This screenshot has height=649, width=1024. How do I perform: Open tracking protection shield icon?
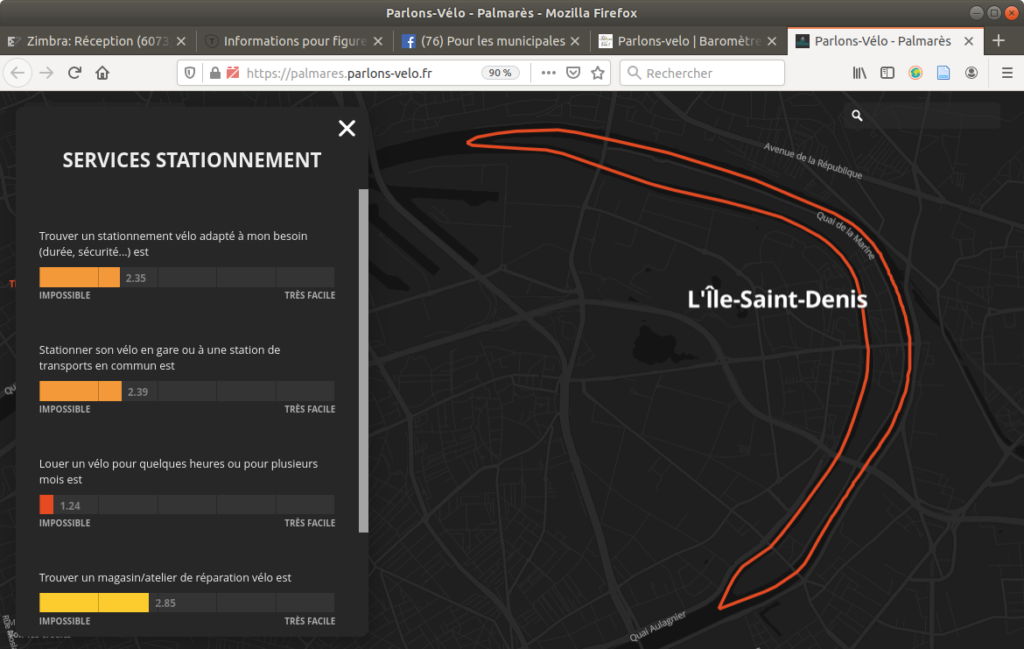pyautogui.click(x=189, y=73)
